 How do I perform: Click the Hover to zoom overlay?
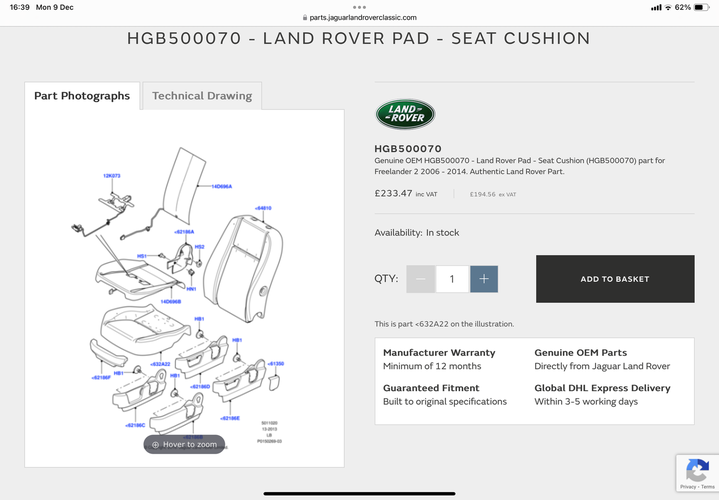tap(184, 444)
